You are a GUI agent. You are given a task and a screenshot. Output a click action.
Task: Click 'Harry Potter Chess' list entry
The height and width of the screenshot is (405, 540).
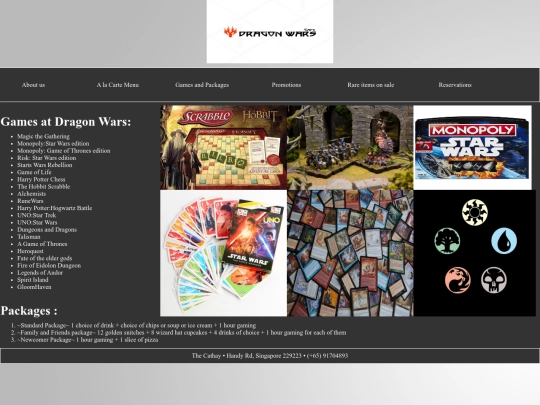point(41,179)
